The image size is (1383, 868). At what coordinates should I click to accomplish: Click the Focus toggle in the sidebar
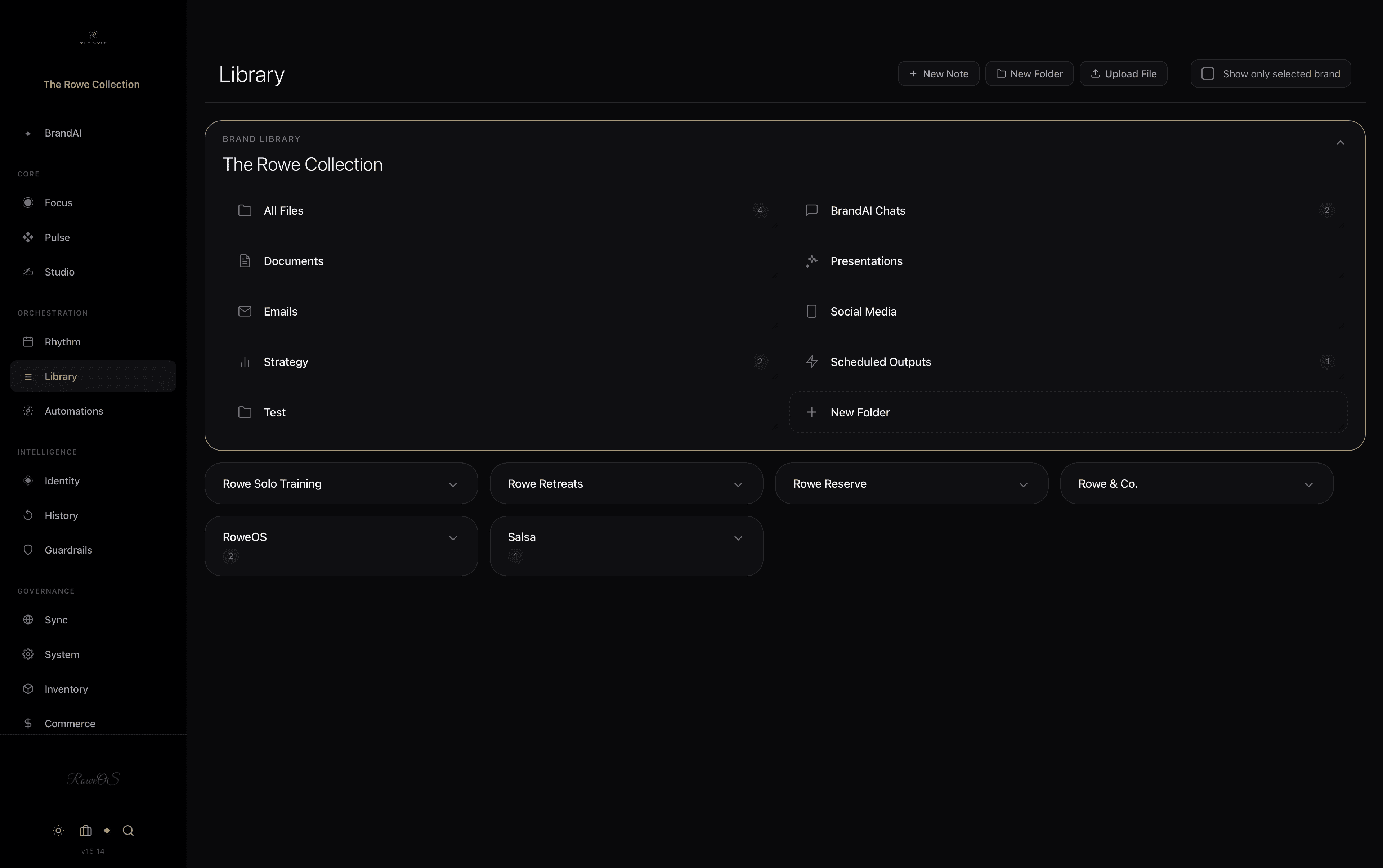[28, 202]
